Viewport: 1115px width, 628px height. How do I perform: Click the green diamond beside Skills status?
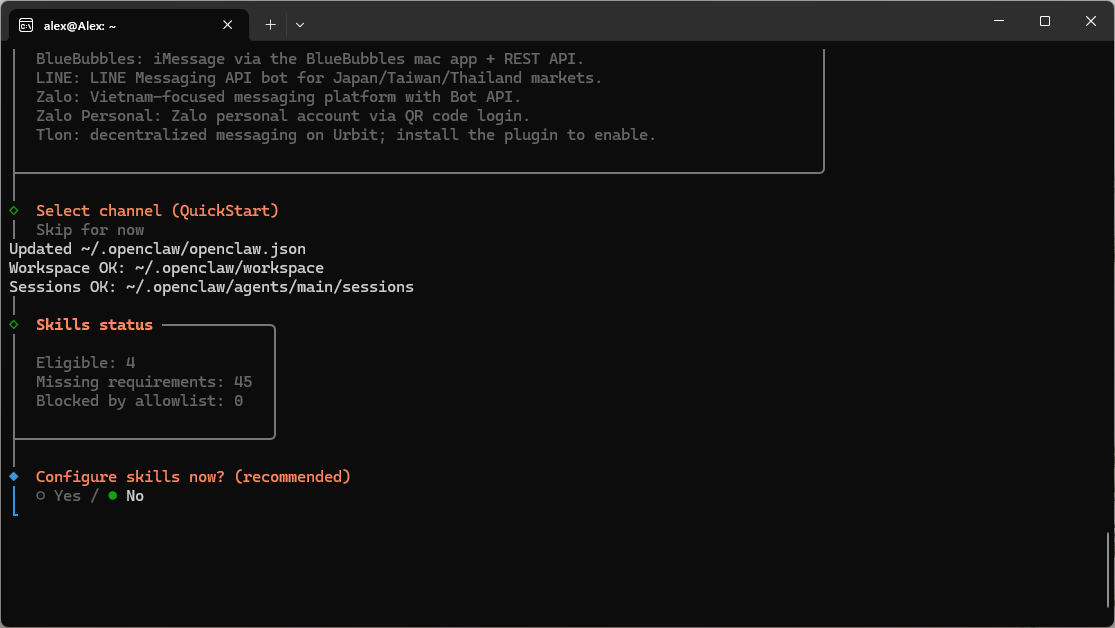pos(14,324)
